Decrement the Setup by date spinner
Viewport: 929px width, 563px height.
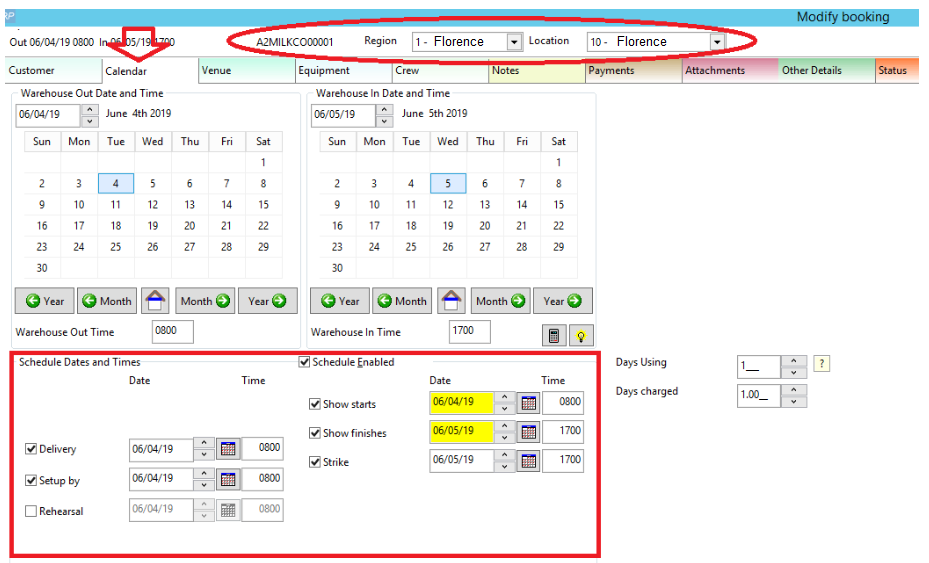click(204, 485)
